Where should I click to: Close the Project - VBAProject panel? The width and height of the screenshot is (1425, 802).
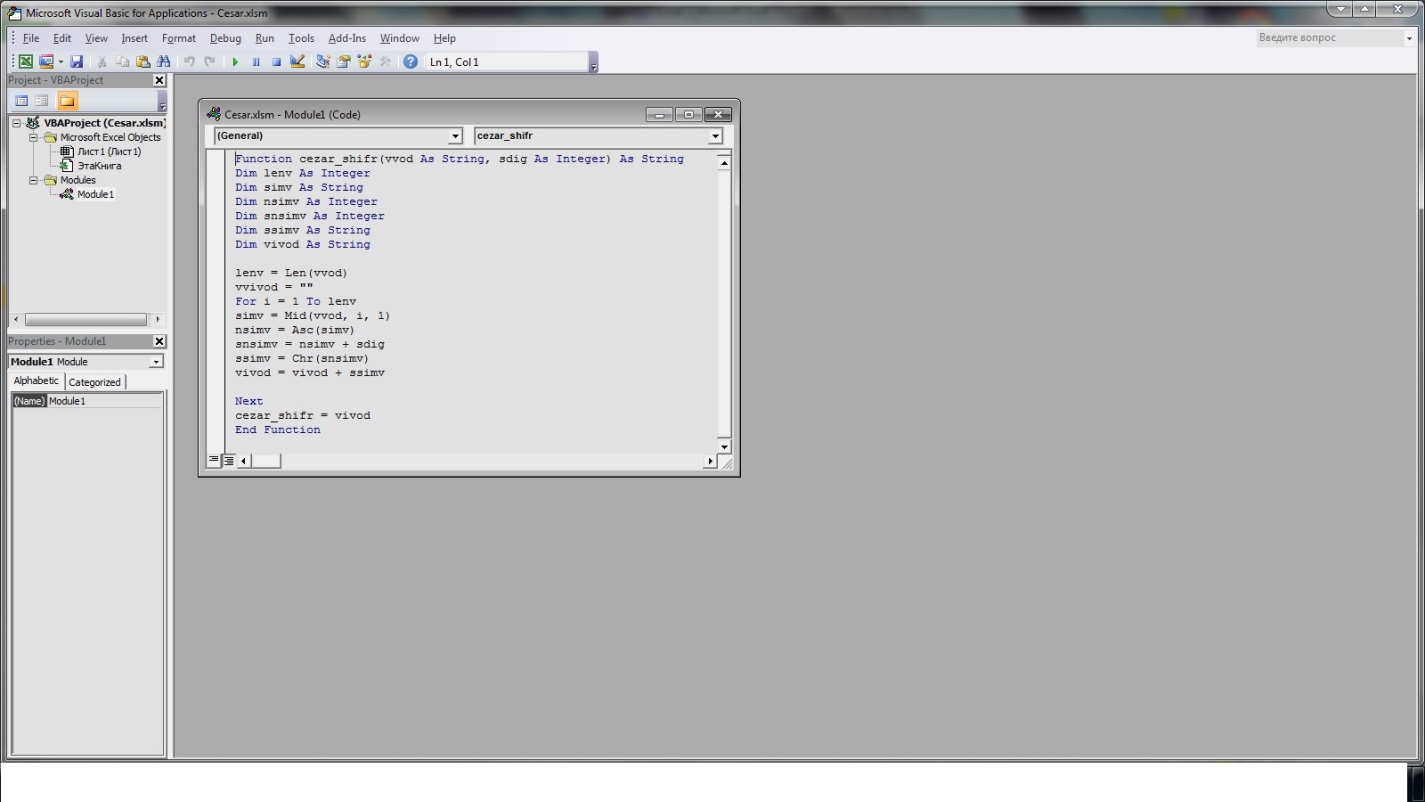159,80
